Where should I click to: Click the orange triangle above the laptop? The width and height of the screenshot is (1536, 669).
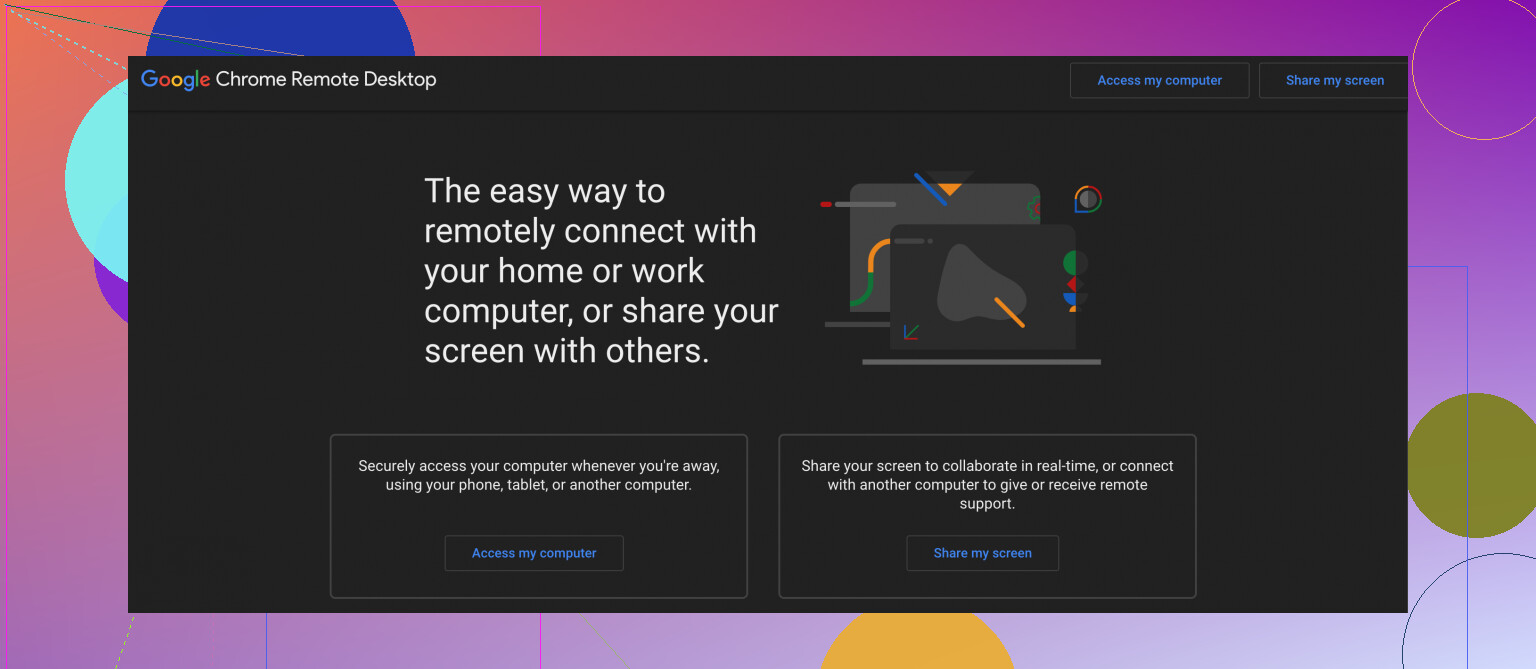point(949,187)
